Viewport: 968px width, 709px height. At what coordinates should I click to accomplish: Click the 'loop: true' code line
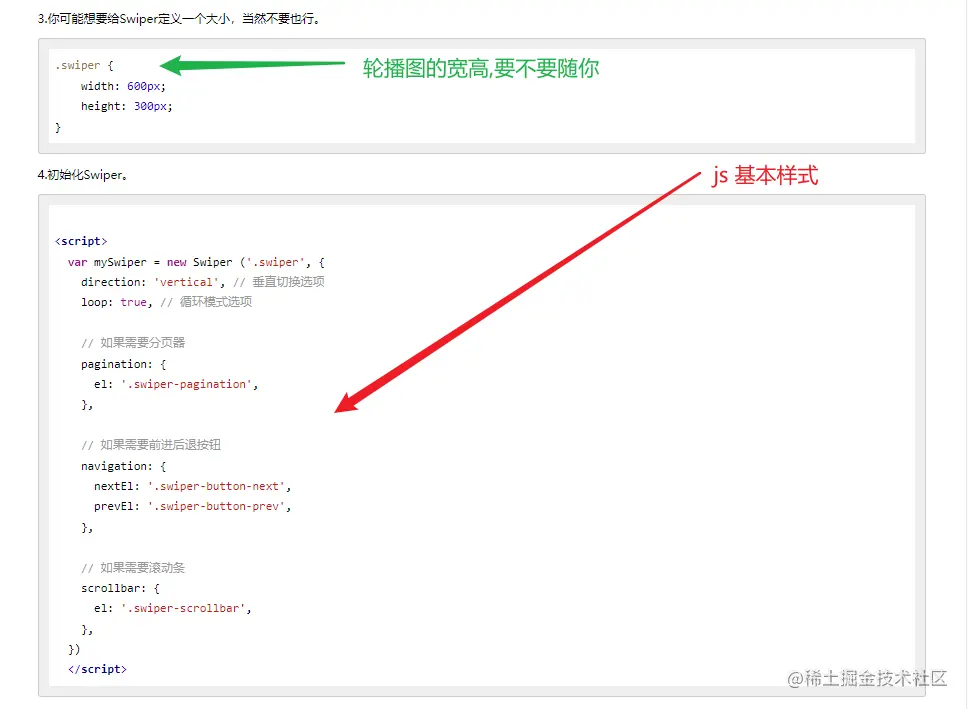(x=167, y=302)
